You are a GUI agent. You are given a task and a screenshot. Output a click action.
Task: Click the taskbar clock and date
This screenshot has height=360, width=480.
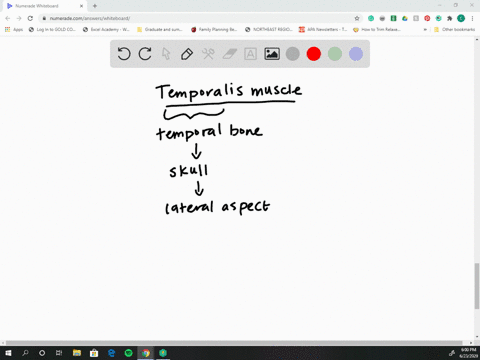pyautogui.click(x=468, y=353)
